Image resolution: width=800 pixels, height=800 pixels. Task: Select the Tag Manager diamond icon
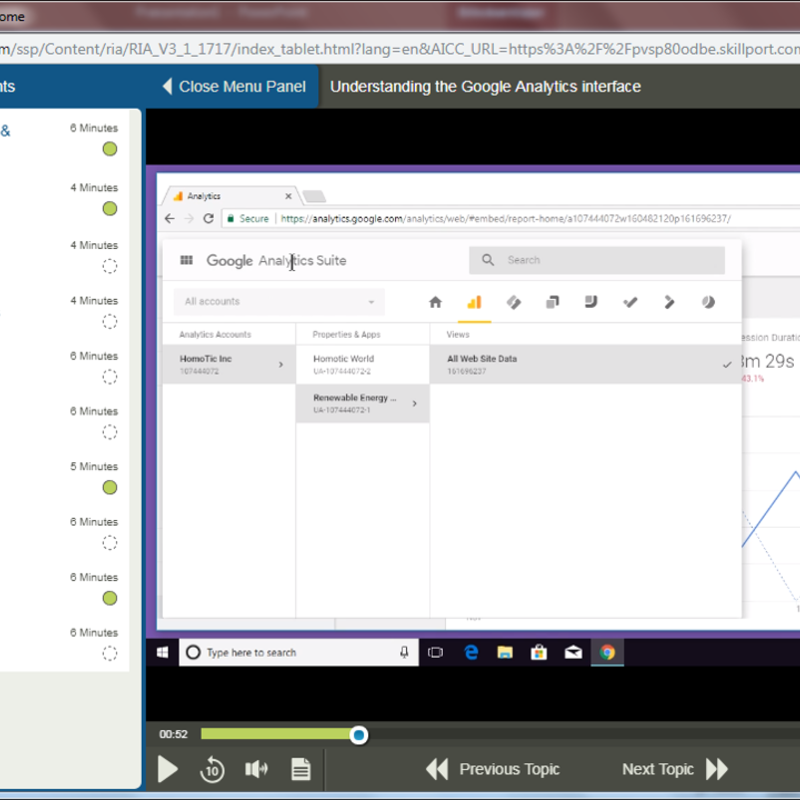point(513,302)
